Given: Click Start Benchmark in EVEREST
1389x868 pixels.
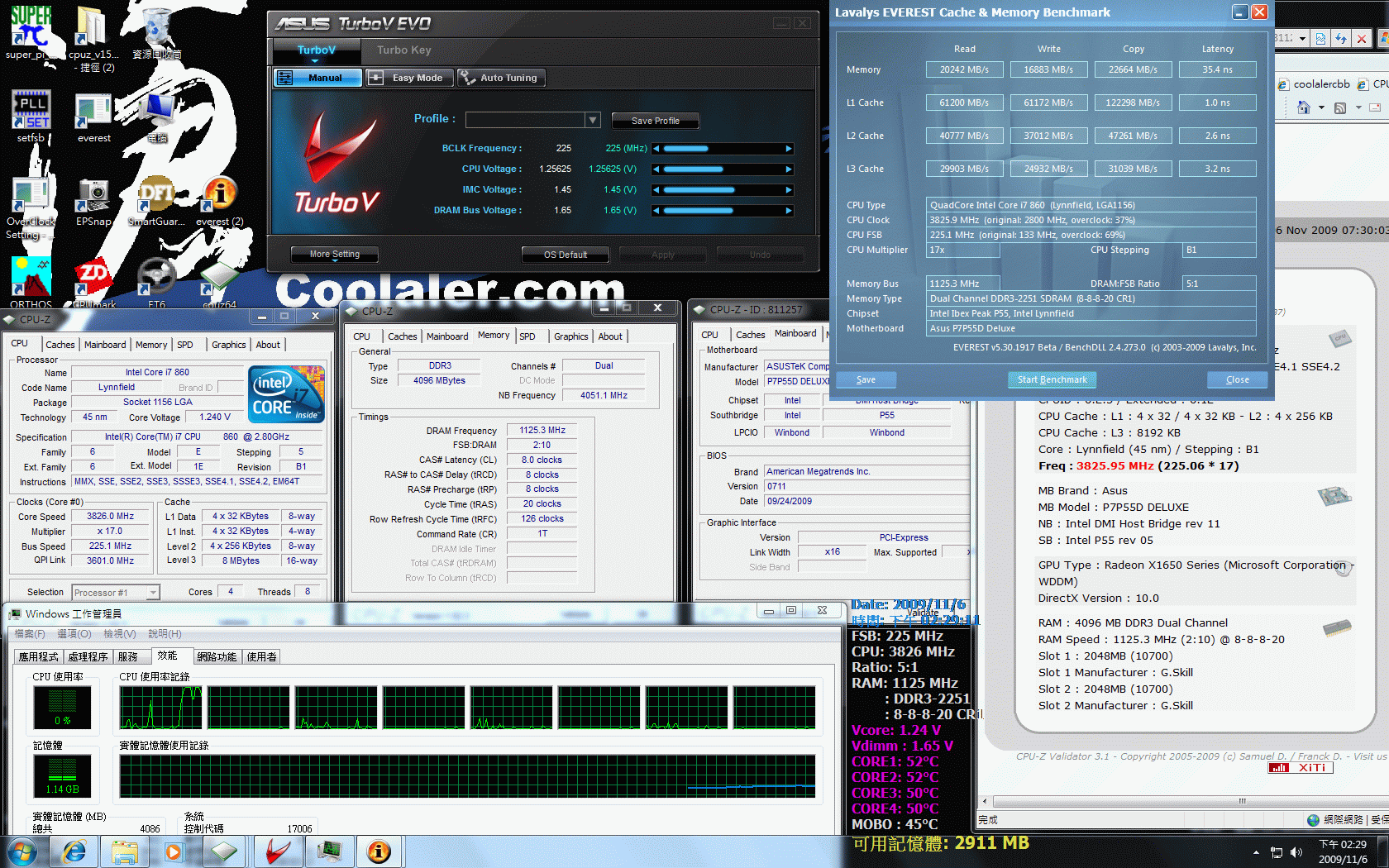Looking at the screenshot, I should tap(1052, 379).
